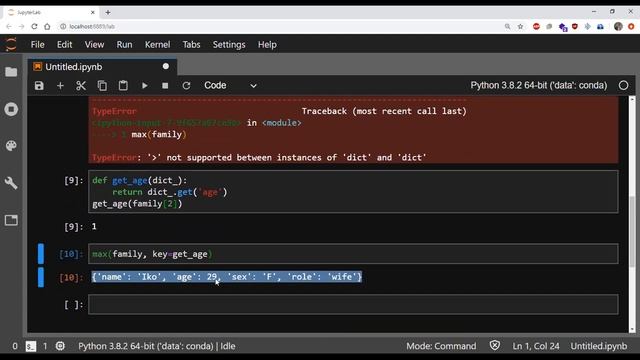The height and width of the screenshot is (360, 640).
Task: Select the JupyterLab browser tab
Action: [x=51, y=12]
